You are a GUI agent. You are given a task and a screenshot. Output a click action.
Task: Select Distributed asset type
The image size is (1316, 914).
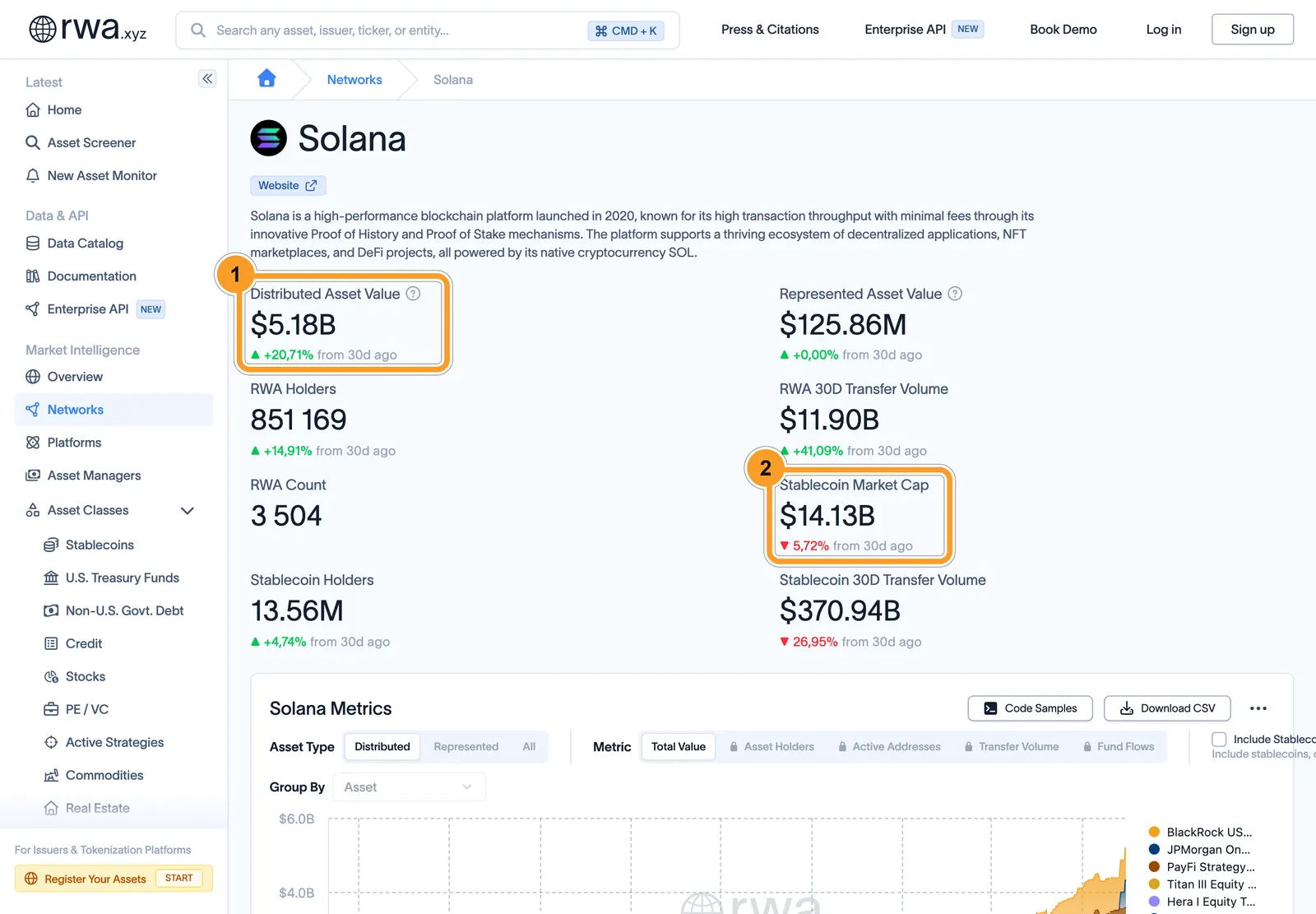pos(382,747)
